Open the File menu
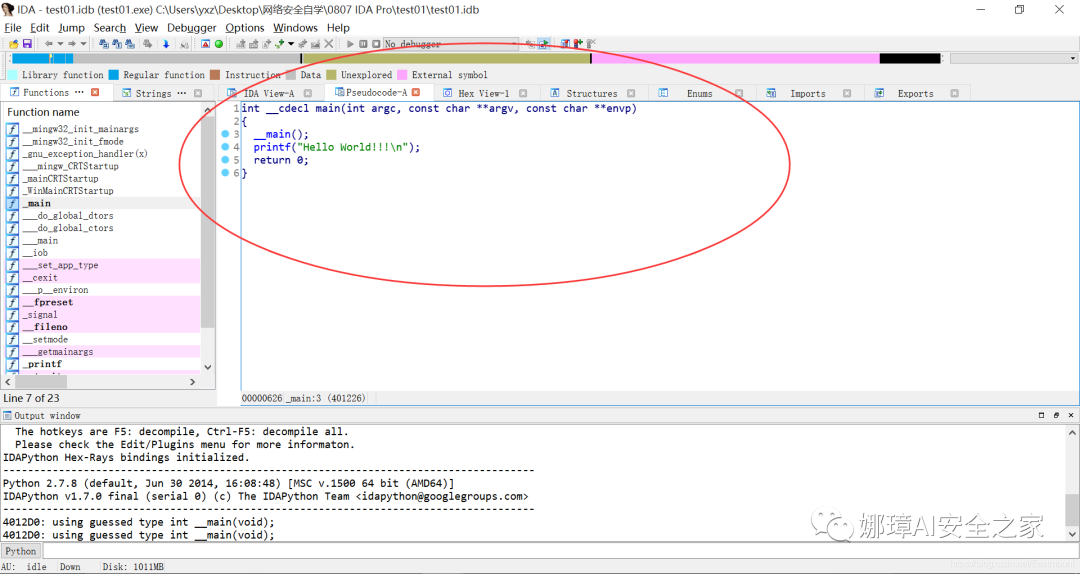1080x574 pixels. (12, 28)
